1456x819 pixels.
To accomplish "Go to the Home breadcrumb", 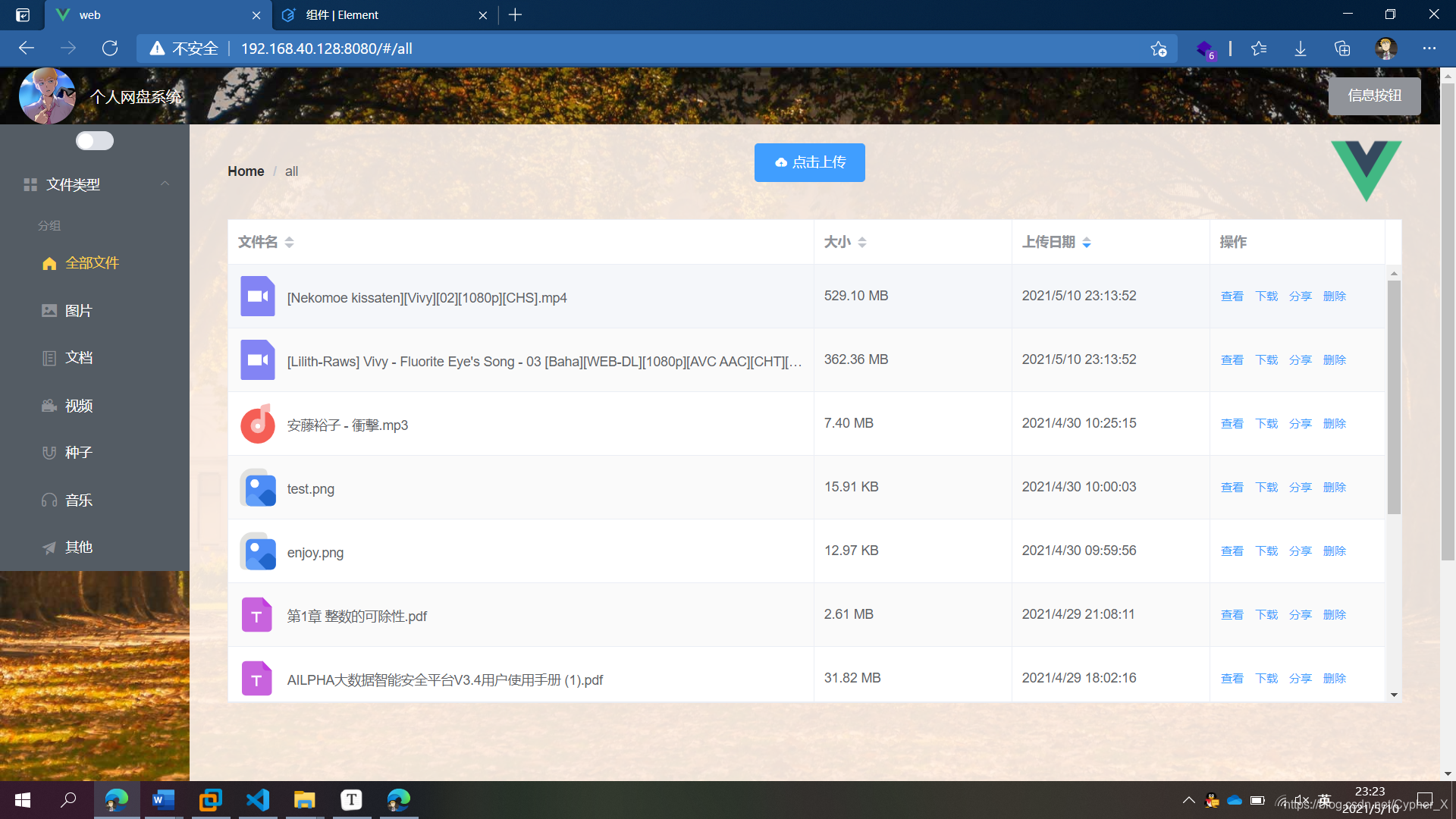I will pyautogui.click(x=246, y=171).
